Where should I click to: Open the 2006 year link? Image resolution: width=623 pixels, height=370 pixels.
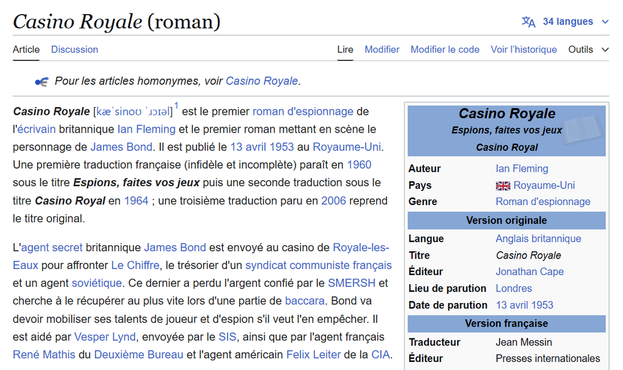coord(334,201)
